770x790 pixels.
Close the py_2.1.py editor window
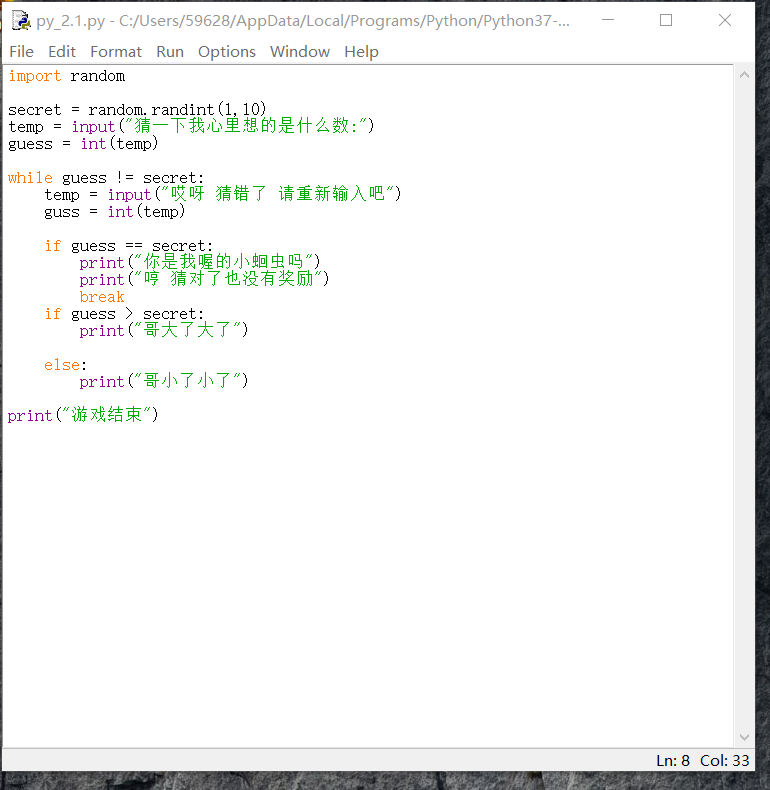tap(725, 20)
